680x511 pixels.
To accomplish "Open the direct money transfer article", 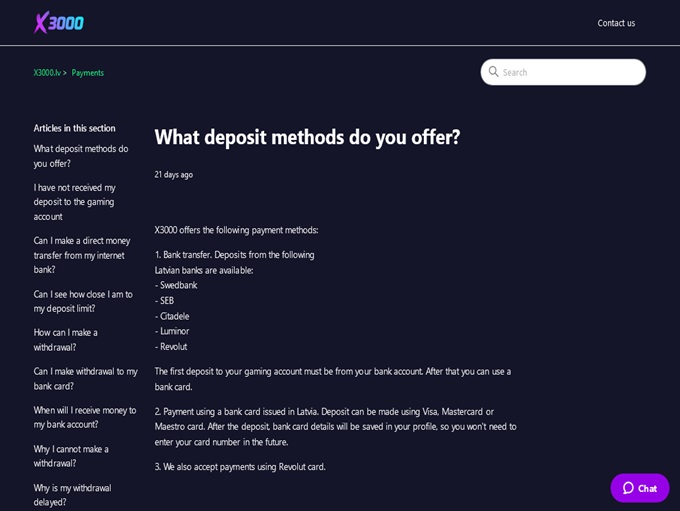I will (x=82, y=255).
